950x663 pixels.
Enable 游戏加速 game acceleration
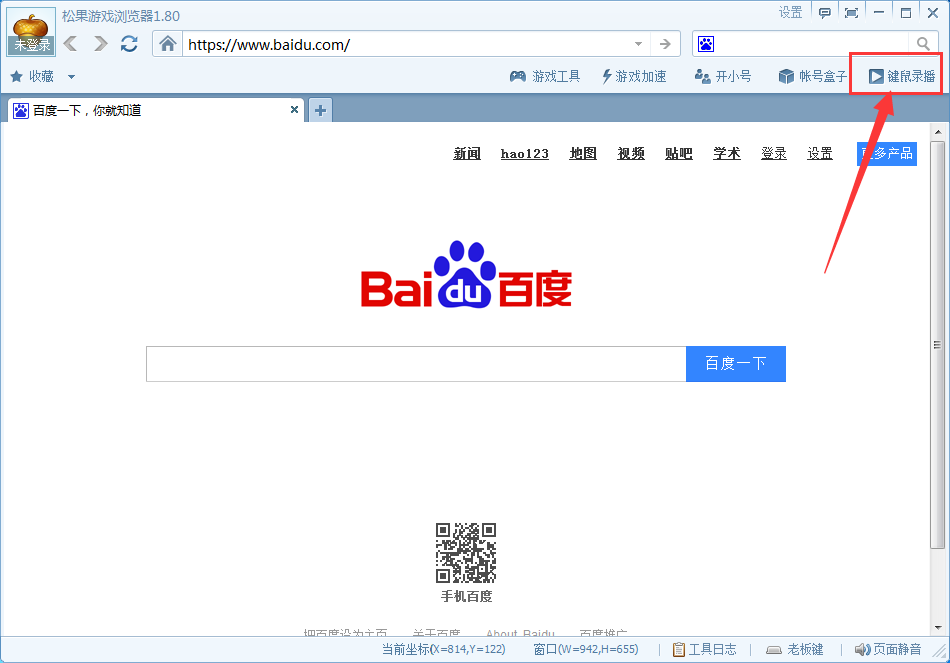633,76
